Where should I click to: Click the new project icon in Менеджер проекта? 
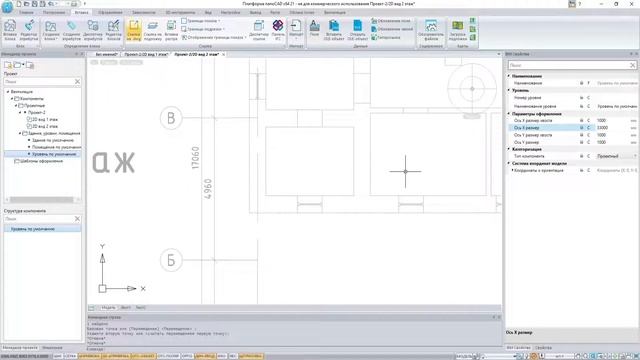click(7, 65)
